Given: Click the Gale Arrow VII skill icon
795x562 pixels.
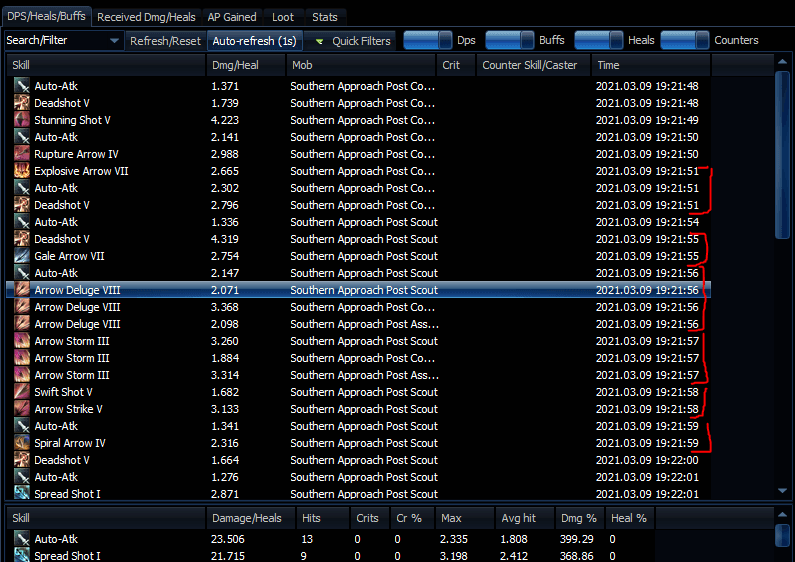Looking at the screenshot, I should (x=21, y=256).
